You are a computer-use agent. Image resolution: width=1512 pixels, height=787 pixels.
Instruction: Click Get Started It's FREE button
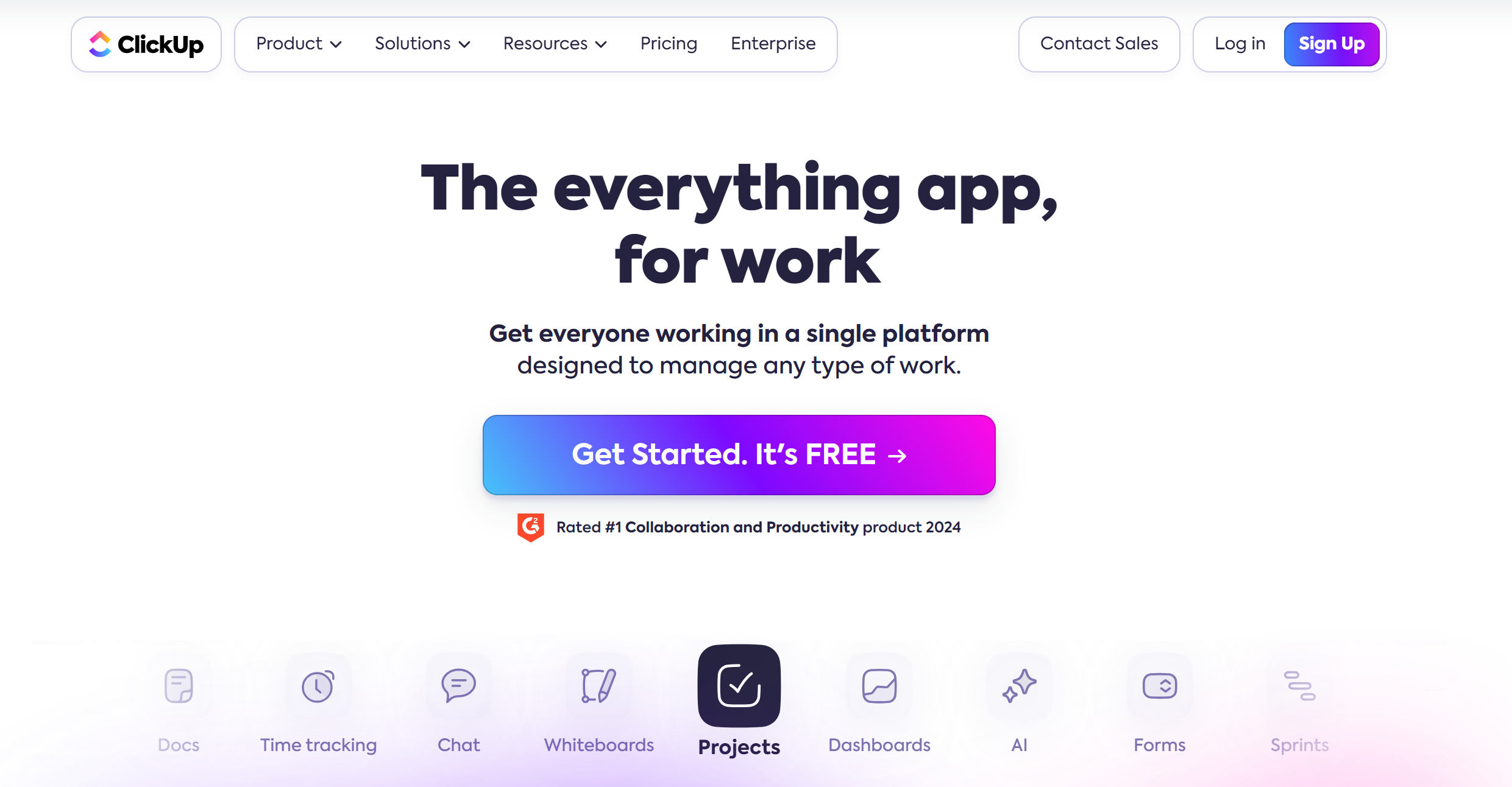tap(738, 454)
